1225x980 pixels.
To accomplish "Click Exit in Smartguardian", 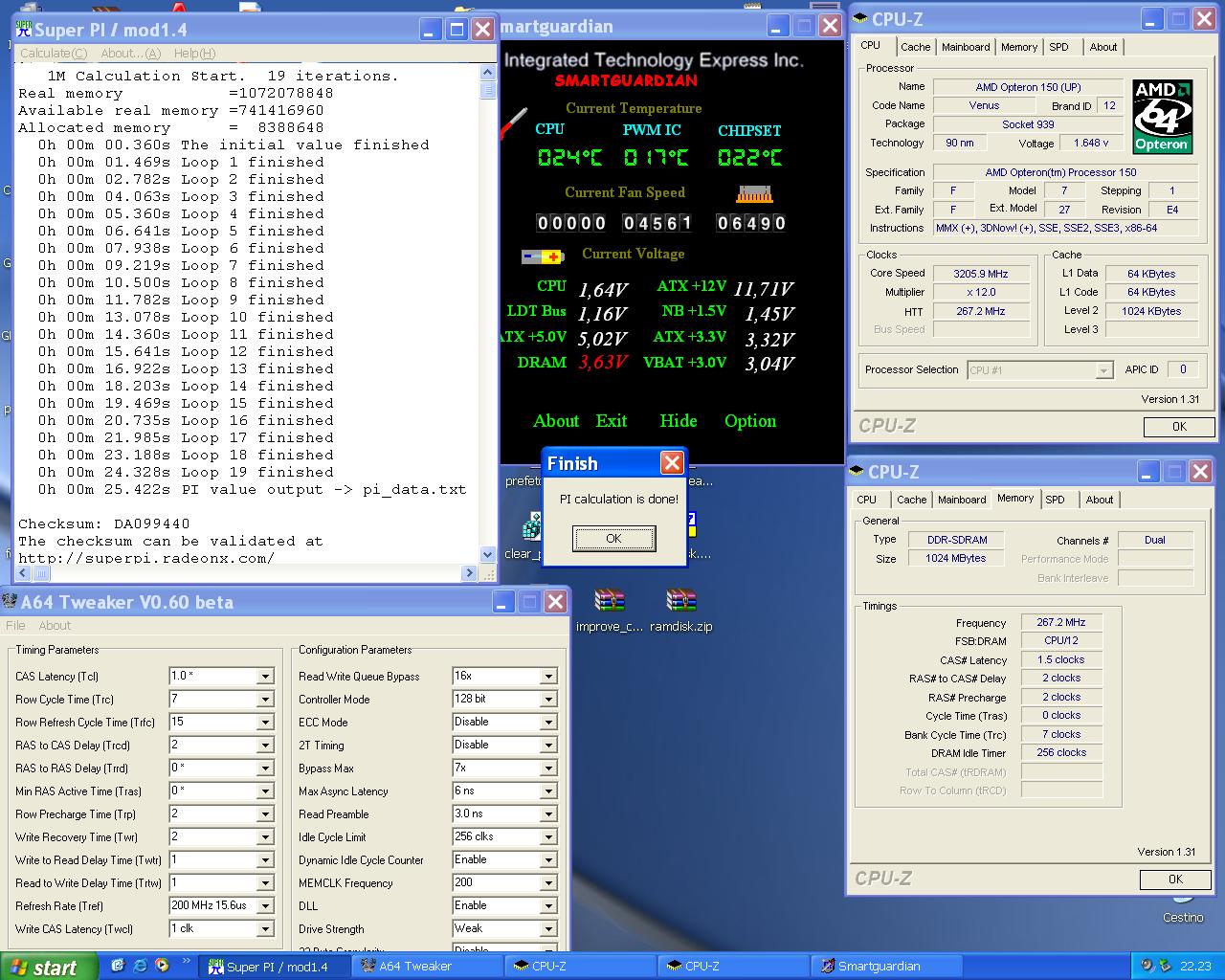I will point(612,421).
